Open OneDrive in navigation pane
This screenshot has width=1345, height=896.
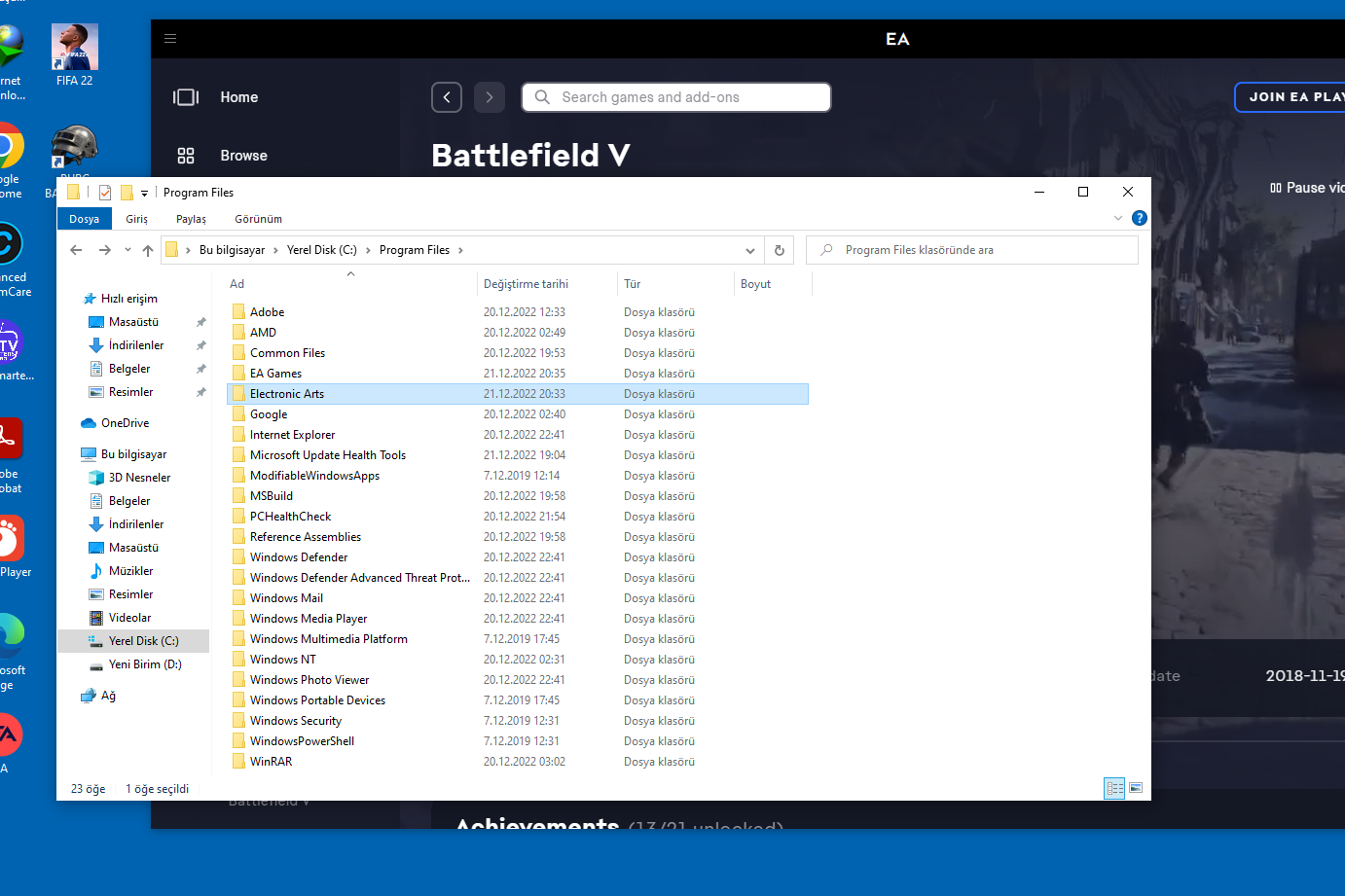click(x=125, y=423)
